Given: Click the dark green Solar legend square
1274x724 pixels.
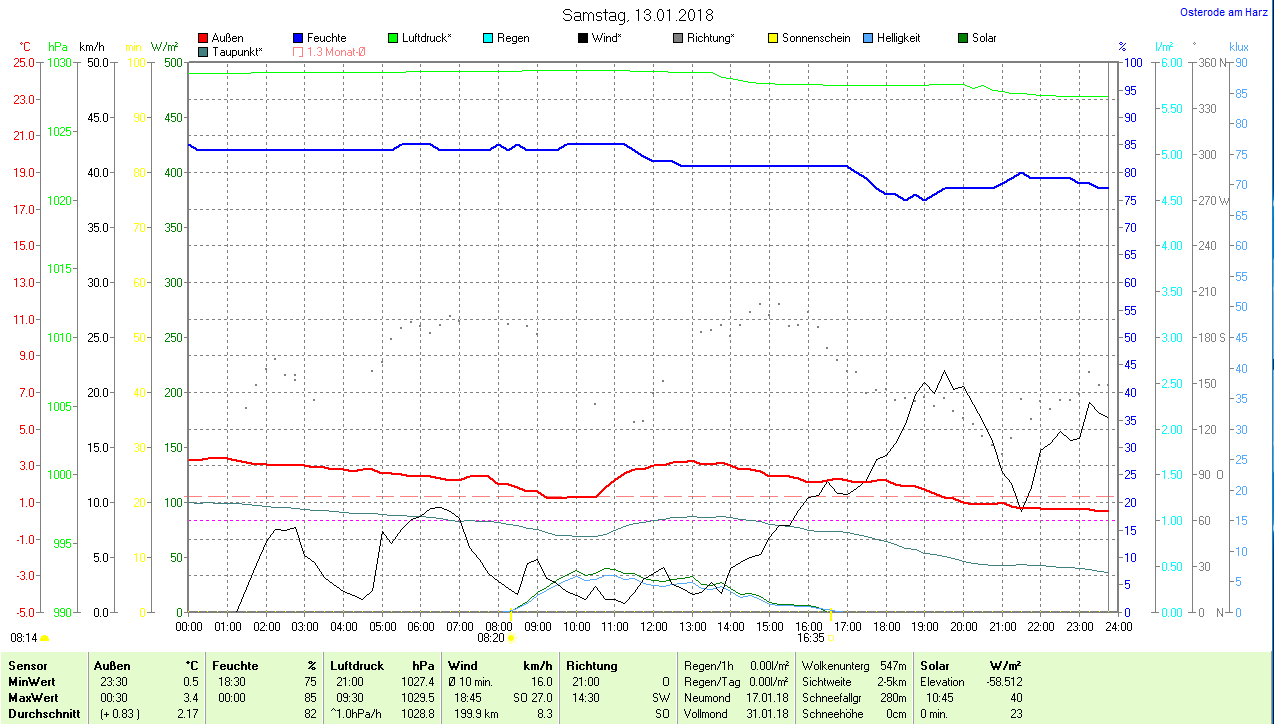Looking at the screenshot, I should click(x=963, y=38).
